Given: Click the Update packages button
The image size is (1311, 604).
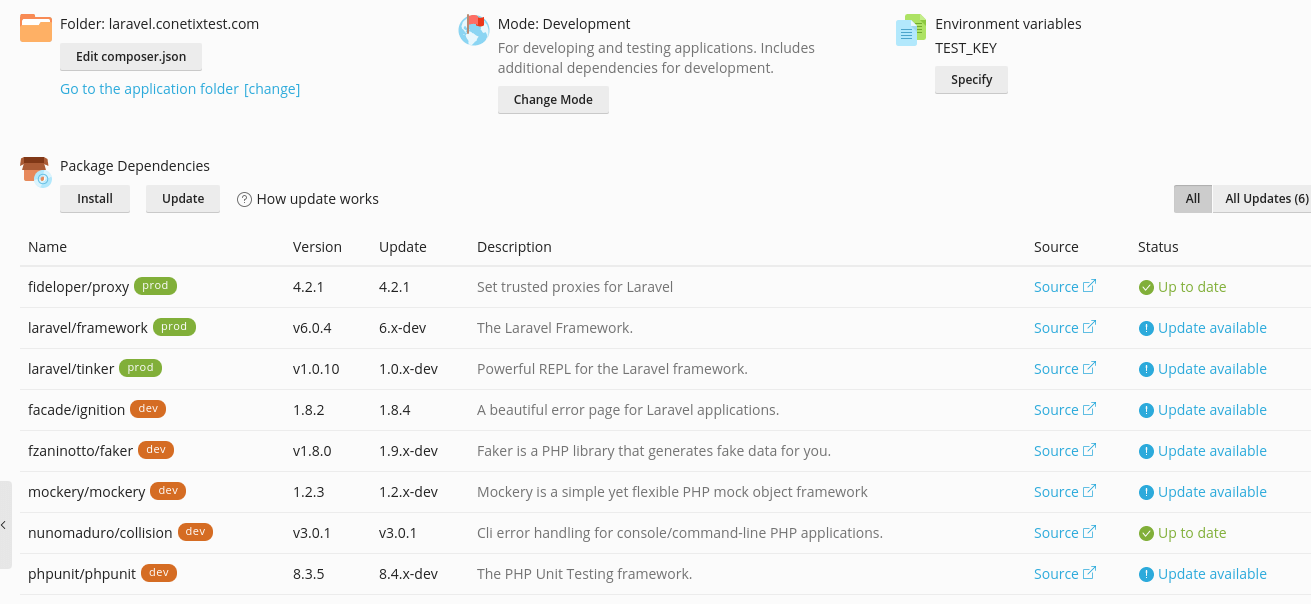Looking at the screenshot, I should pos(183,199).
